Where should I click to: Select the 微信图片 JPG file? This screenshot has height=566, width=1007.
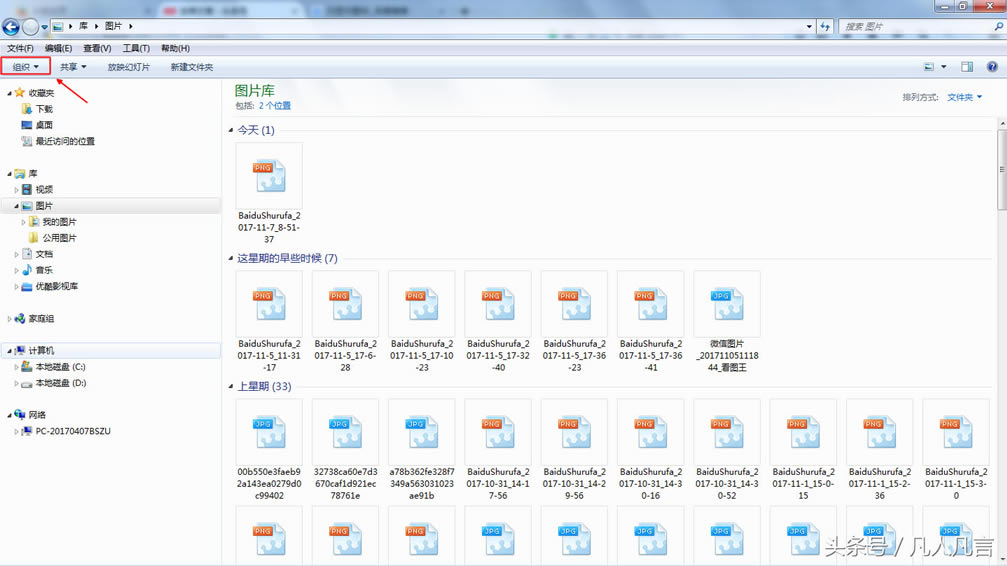(x=727, y=304)
